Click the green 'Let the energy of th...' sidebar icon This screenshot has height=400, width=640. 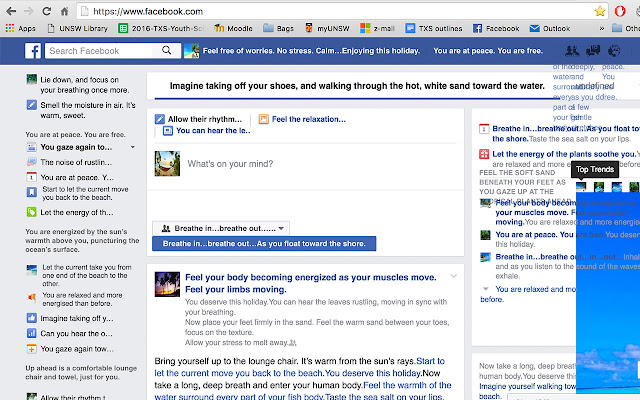(x=32, y=213)
